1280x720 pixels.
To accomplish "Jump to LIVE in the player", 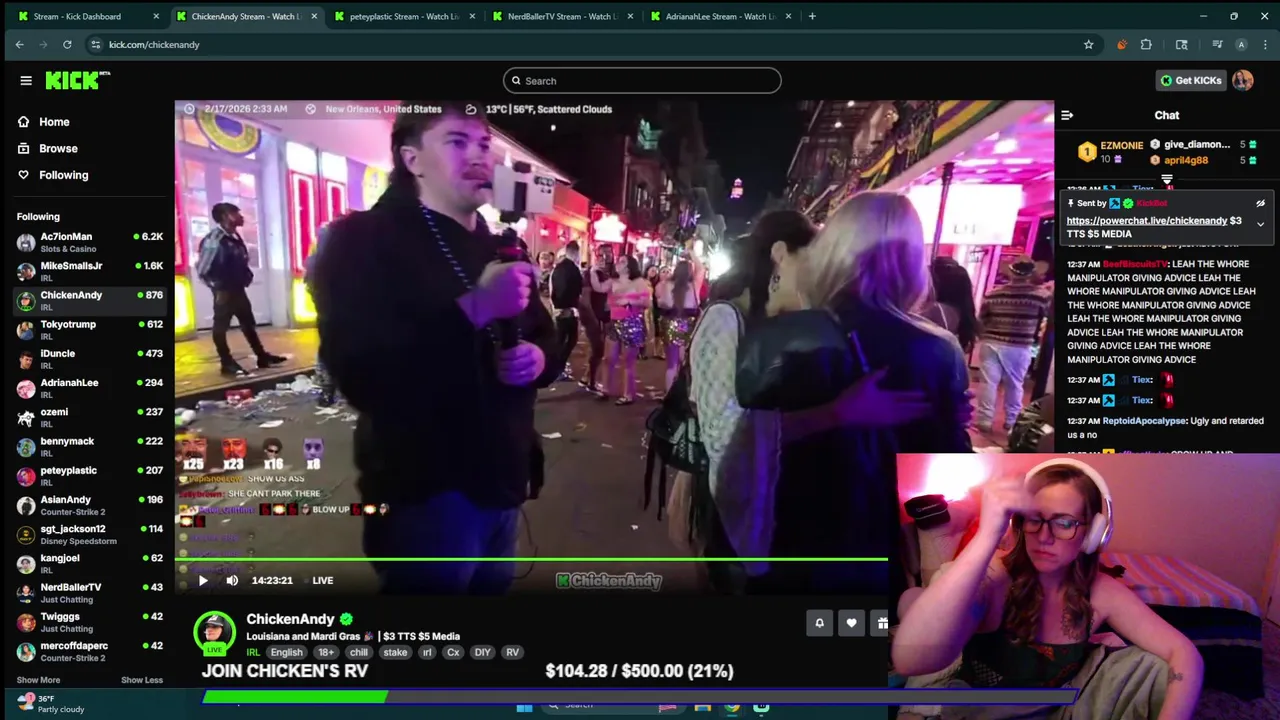I will [322, 580].
